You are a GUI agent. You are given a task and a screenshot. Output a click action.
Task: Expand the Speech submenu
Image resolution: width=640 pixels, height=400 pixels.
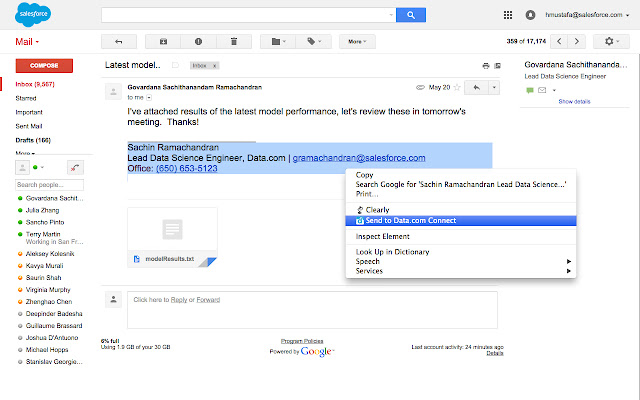tap(461, 261)
